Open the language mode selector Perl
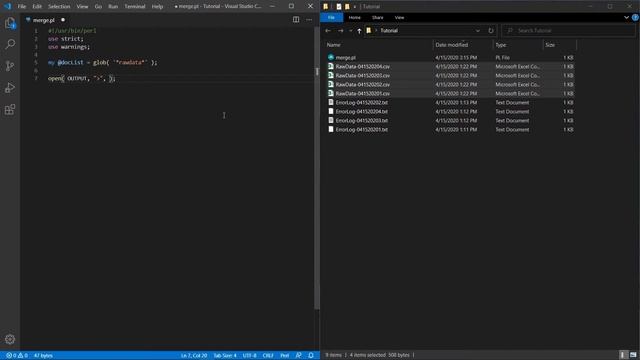The width and height of the screenshot is (640, 360). tap(284, 356)
